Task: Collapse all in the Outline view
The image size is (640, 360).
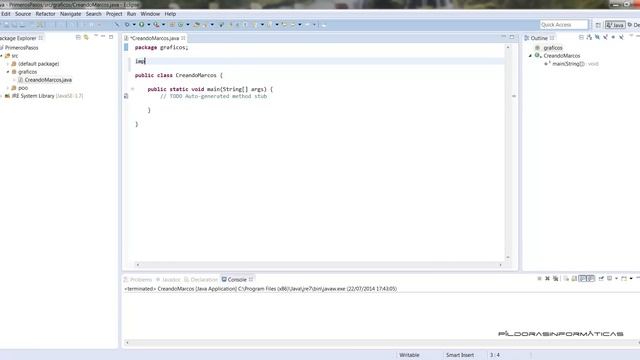Action: (581, 37)
